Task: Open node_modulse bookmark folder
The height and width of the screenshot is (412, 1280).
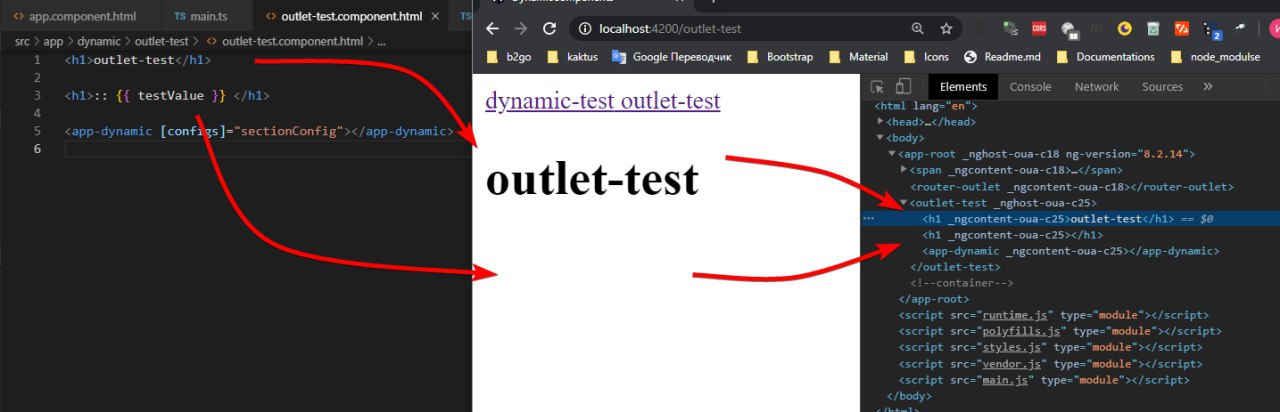Action: [x=1213, y=57]
